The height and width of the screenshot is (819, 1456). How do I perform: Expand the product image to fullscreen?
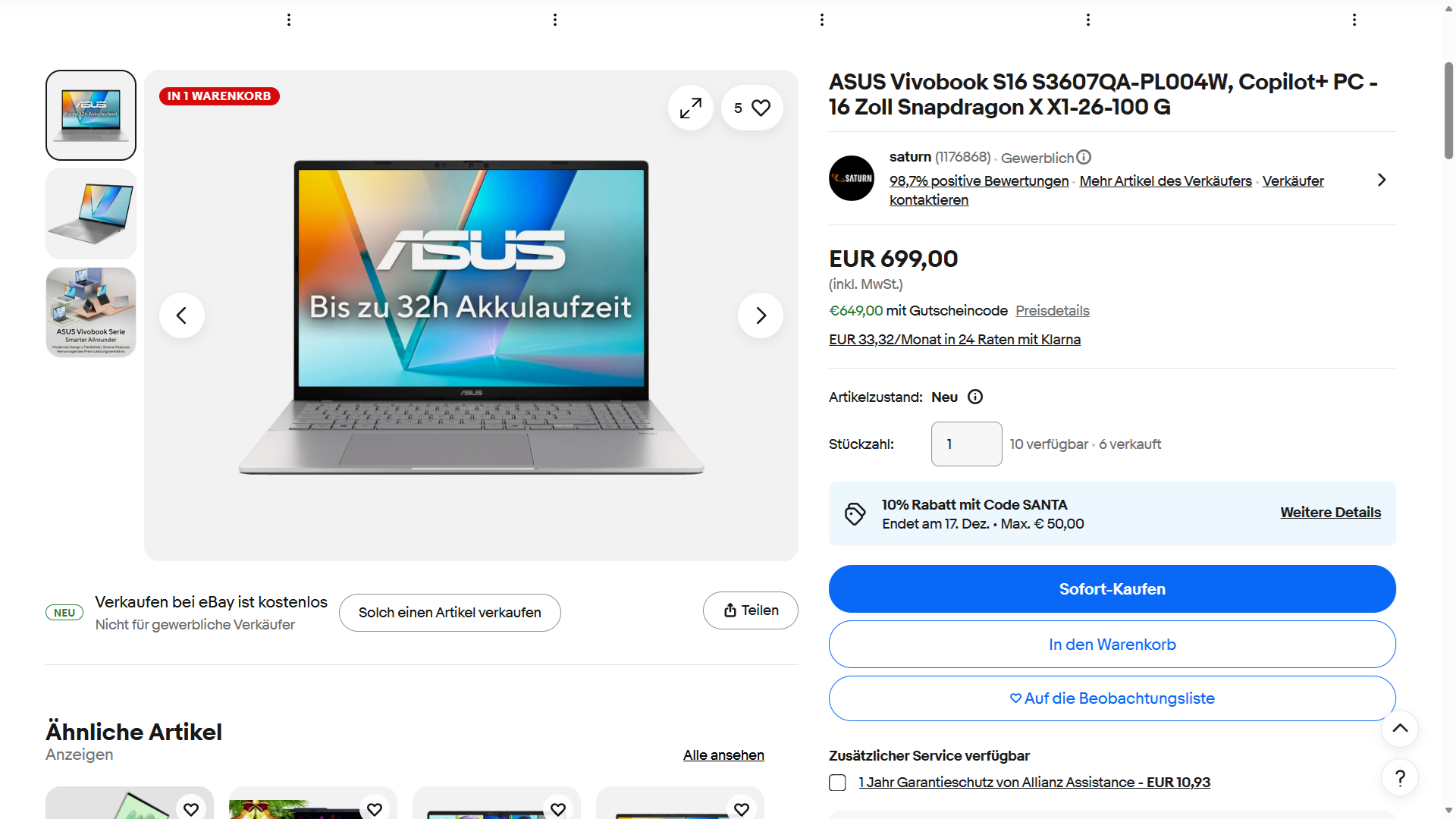tap(690, 108)
